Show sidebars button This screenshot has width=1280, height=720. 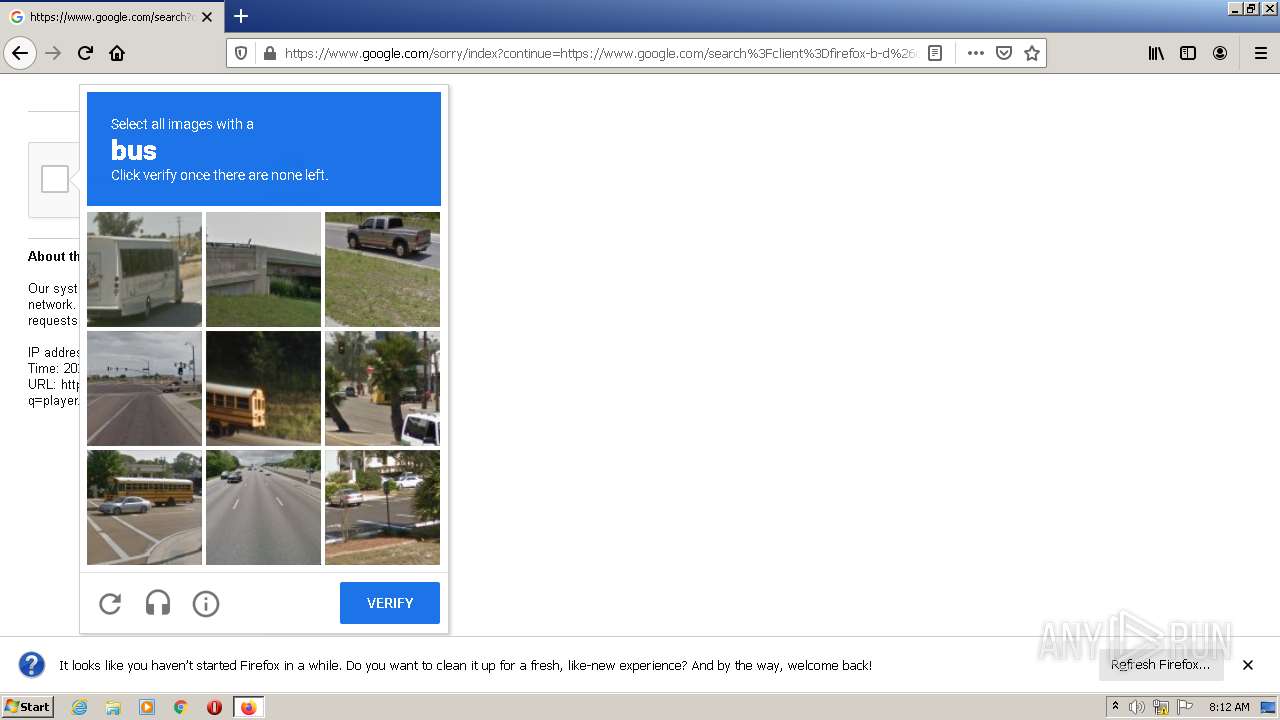[1188, 53]
